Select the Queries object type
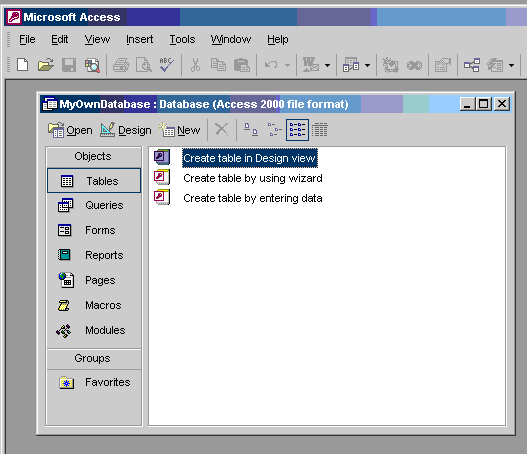This screenshot has height=454, width=527. coord(94,205)
